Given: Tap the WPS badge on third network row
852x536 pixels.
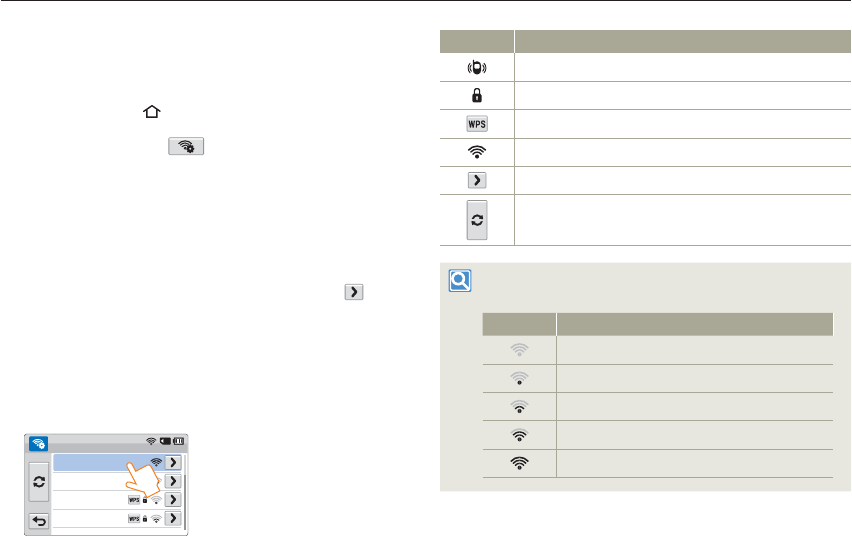Looking at the screenshot, I should point(134,500).
